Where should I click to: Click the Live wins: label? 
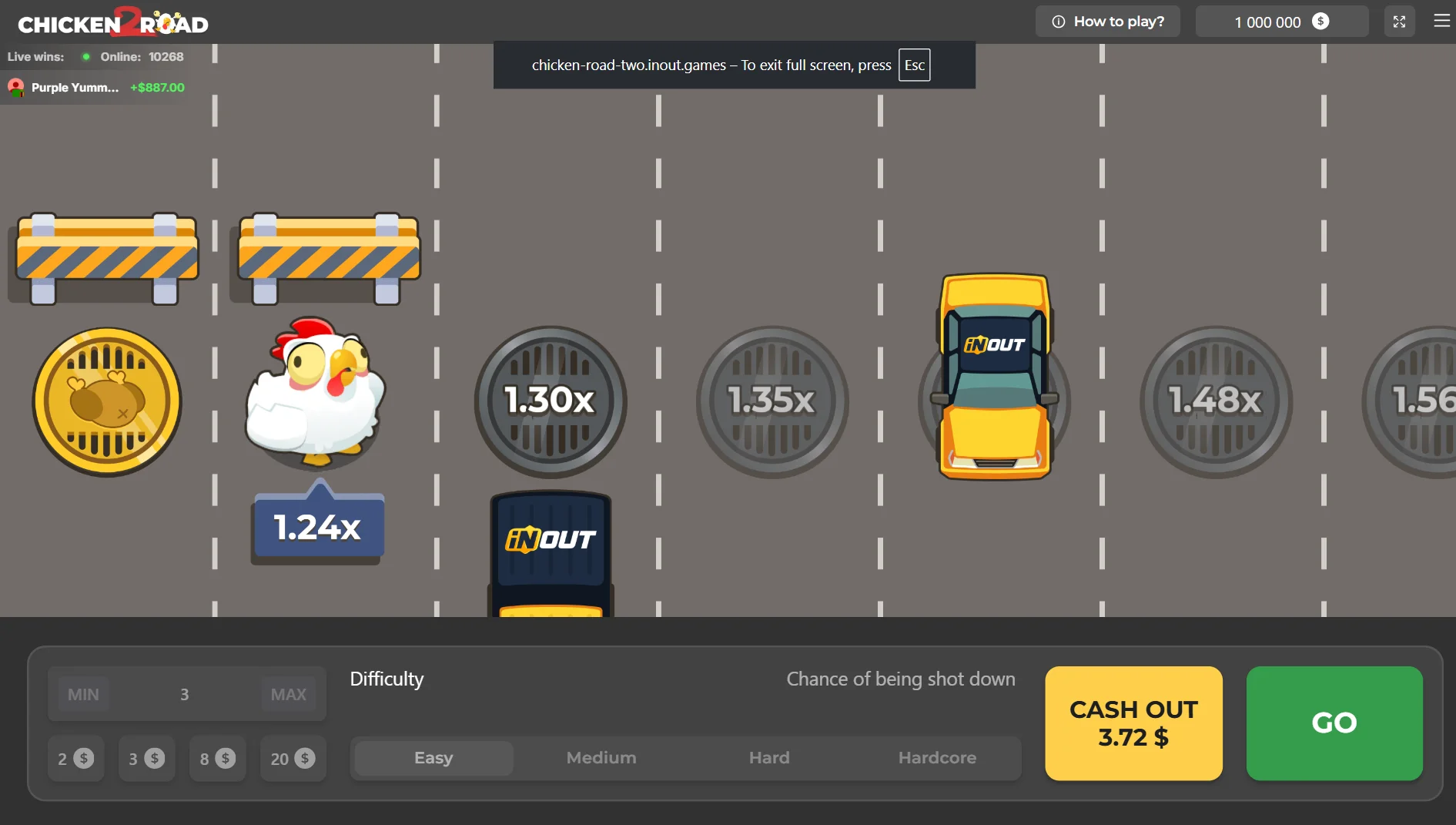tap(35, 56)
